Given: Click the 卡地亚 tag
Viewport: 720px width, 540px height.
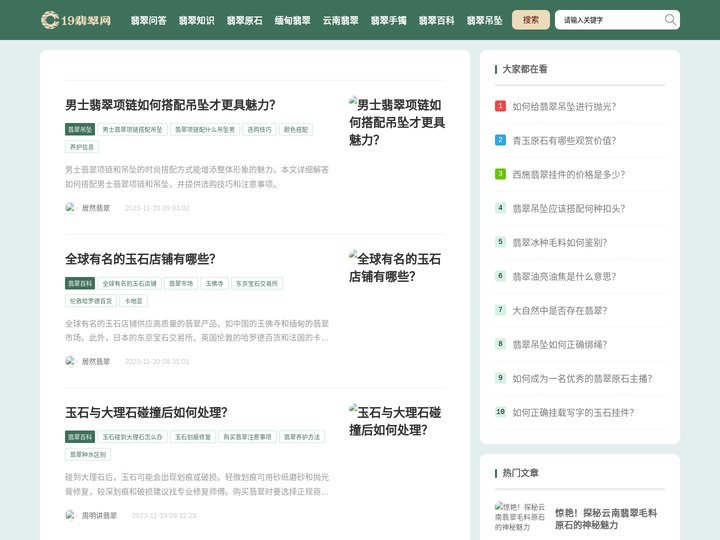Looking at the screenshot, I should point(134,301).
